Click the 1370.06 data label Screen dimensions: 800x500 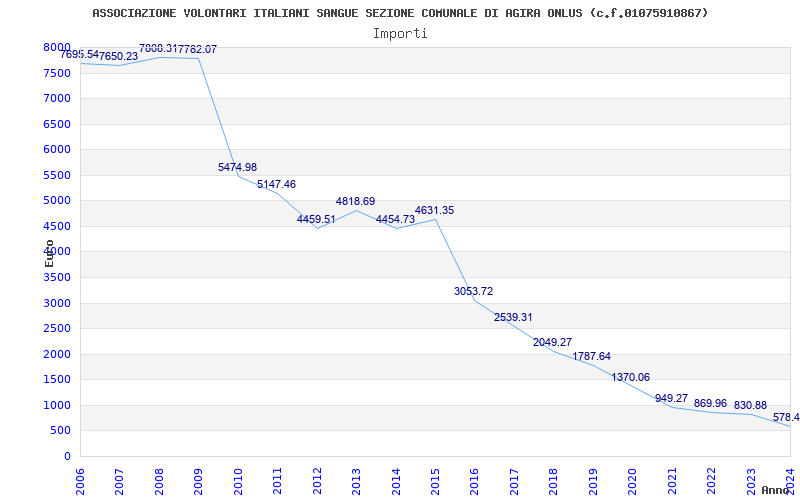pyautogui.click(x=631, y=378)
